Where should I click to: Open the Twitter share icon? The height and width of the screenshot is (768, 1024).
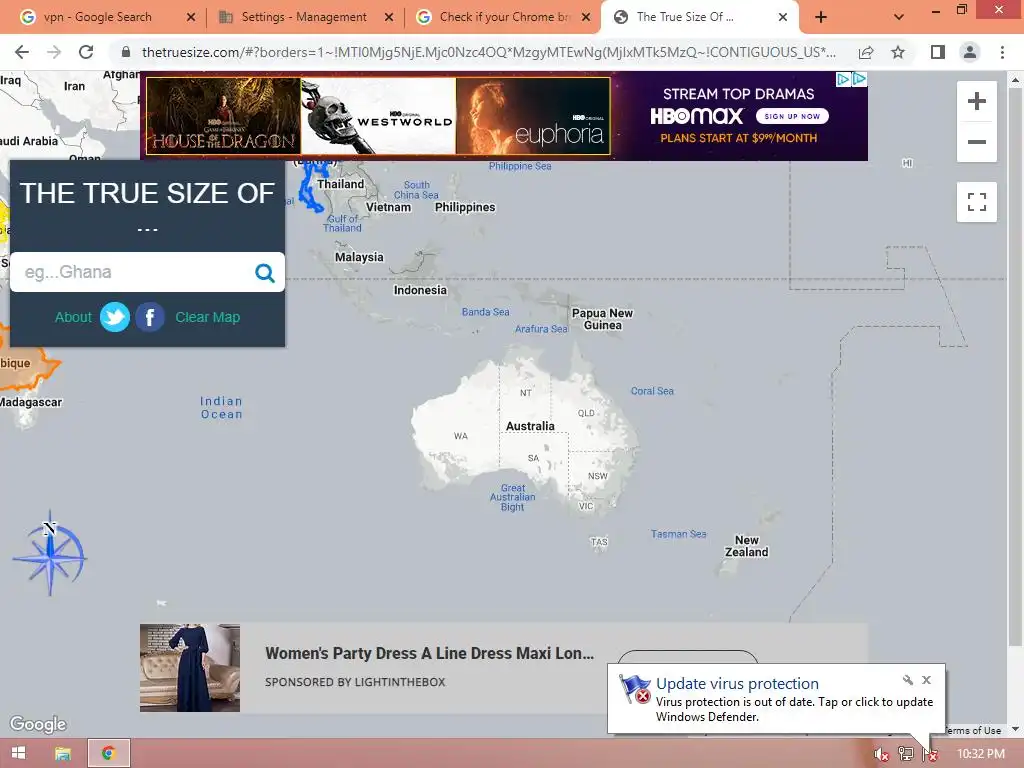point(115,317)
